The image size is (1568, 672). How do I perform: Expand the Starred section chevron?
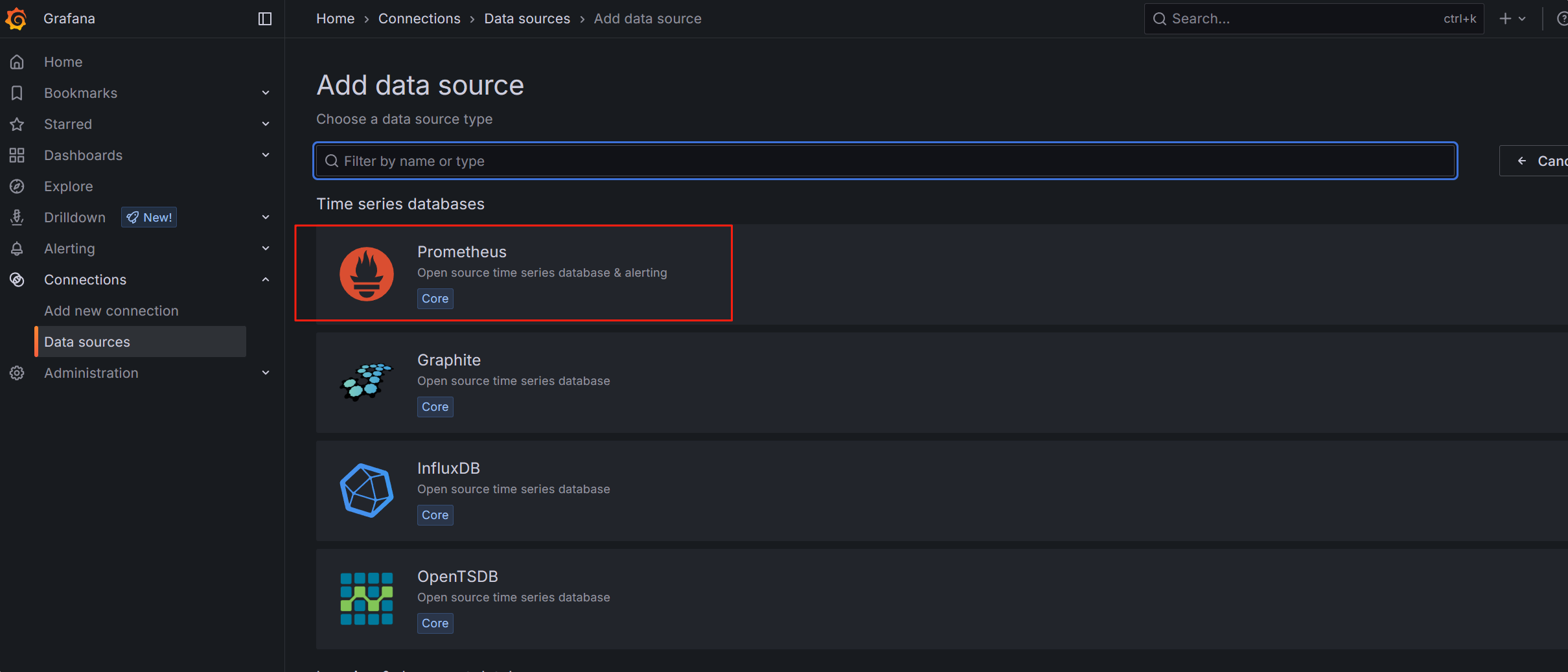[266, 124]
